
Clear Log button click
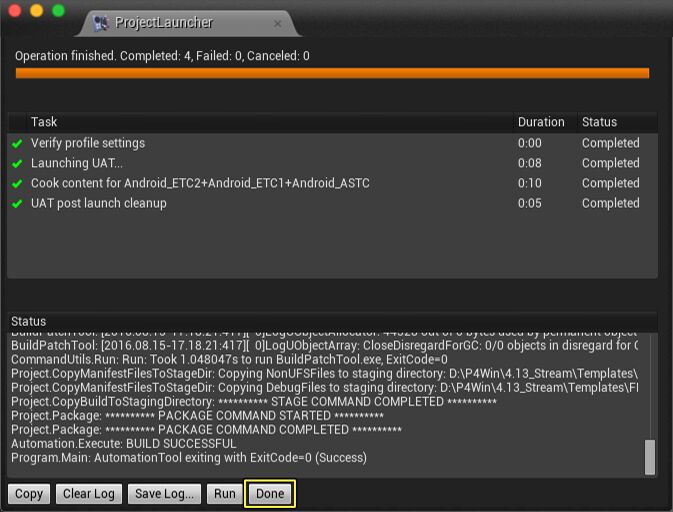click(89, 494)
